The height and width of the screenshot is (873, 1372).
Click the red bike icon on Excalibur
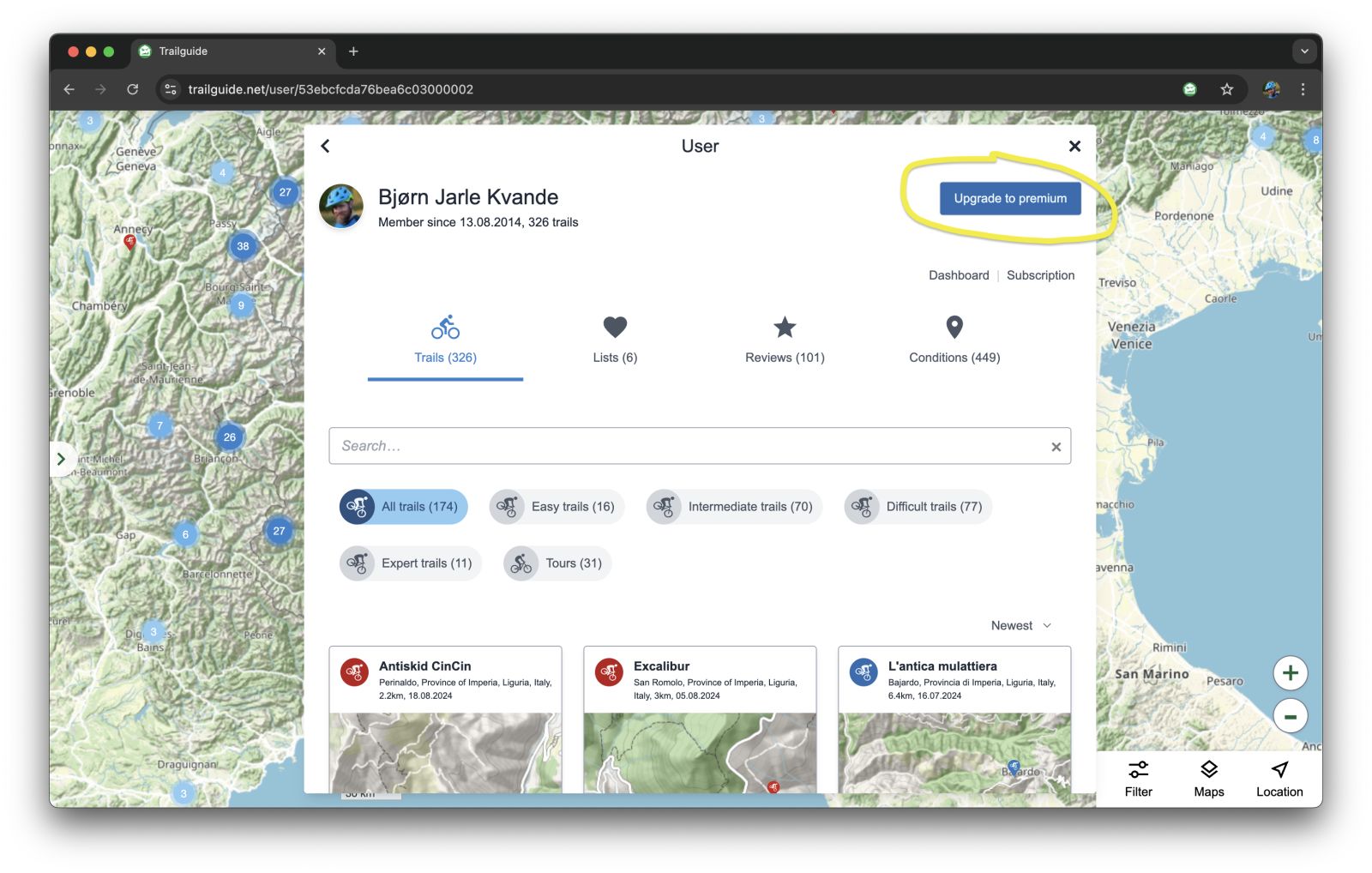pyautogui.click(x=609, y=672)
